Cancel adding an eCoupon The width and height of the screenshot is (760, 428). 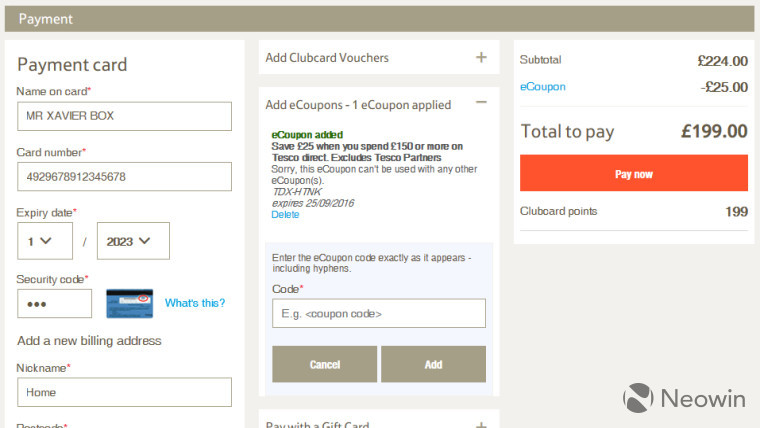click(324, 364)
